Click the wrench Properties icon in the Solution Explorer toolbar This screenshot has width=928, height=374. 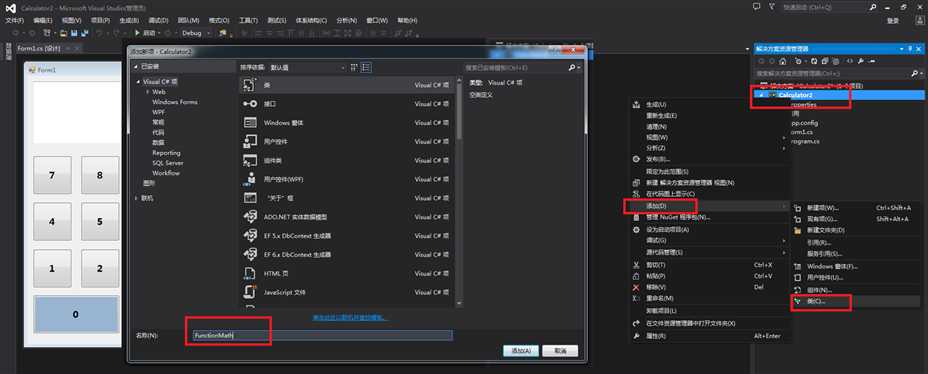click(x=861, y=61)
